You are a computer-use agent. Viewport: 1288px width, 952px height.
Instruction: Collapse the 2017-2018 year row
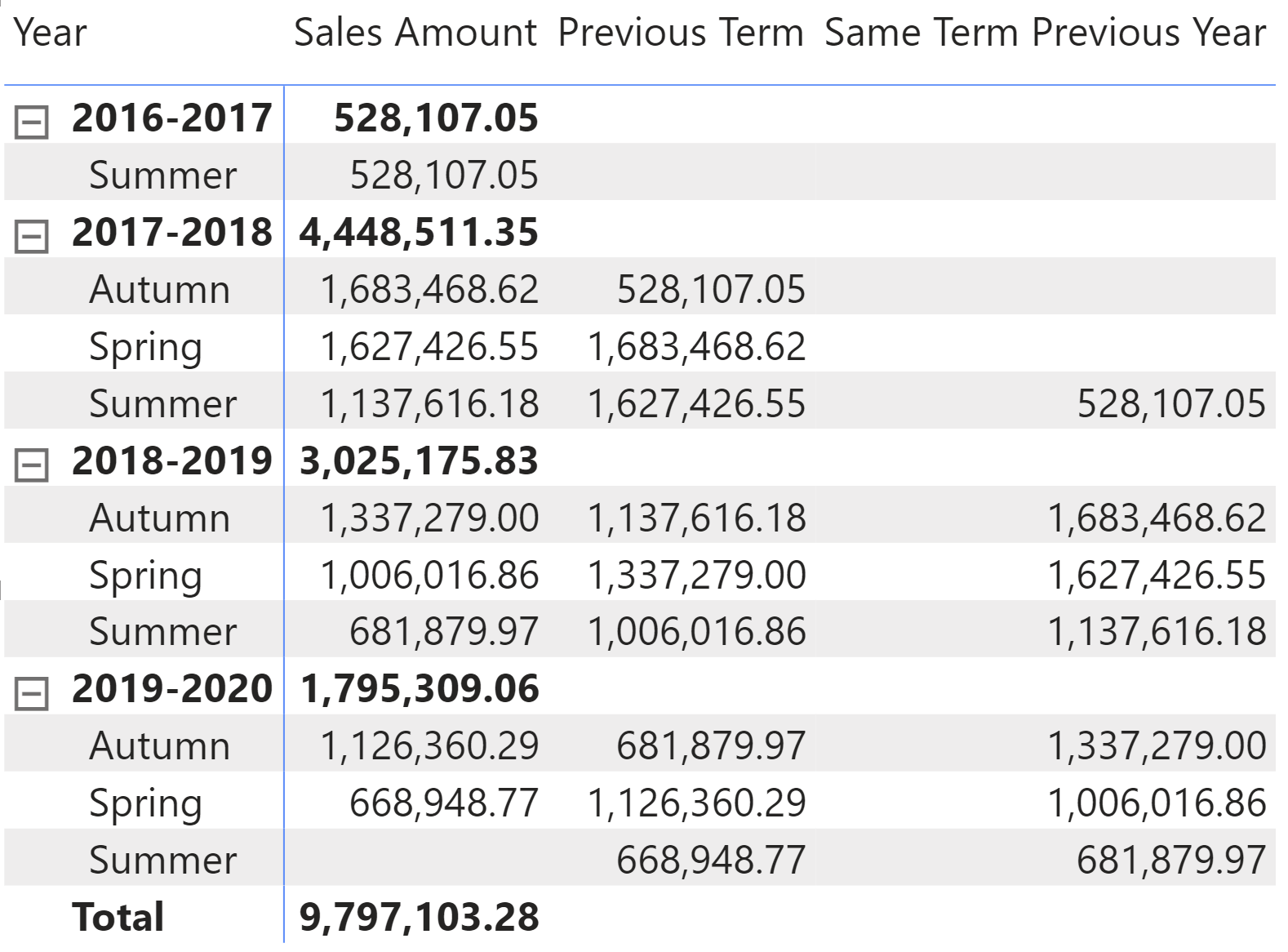click(x=32, y=237)
